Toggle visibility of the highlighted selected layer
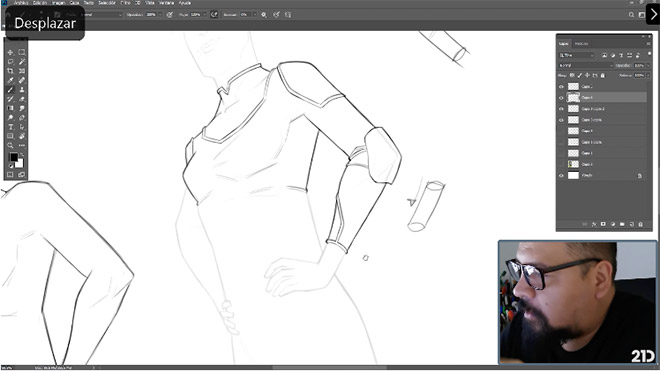 click(x=561, y=98)
